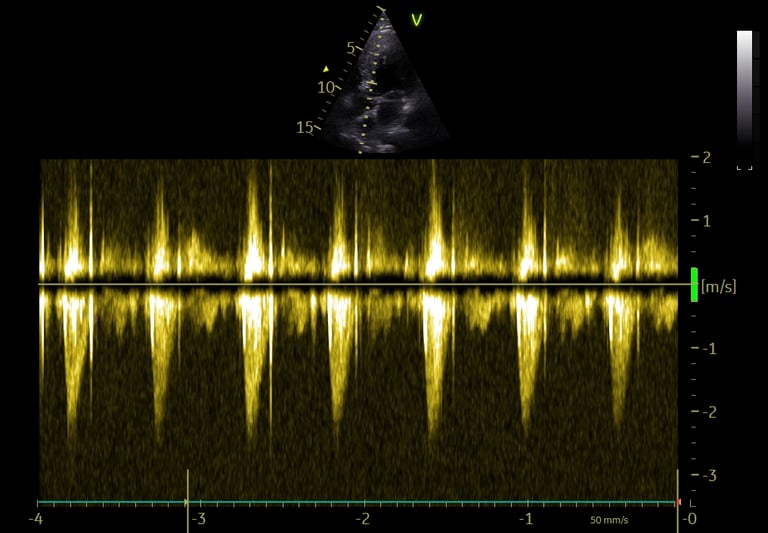Click the time axis label -4
This screenshot has height=533, width=768.
35,519
